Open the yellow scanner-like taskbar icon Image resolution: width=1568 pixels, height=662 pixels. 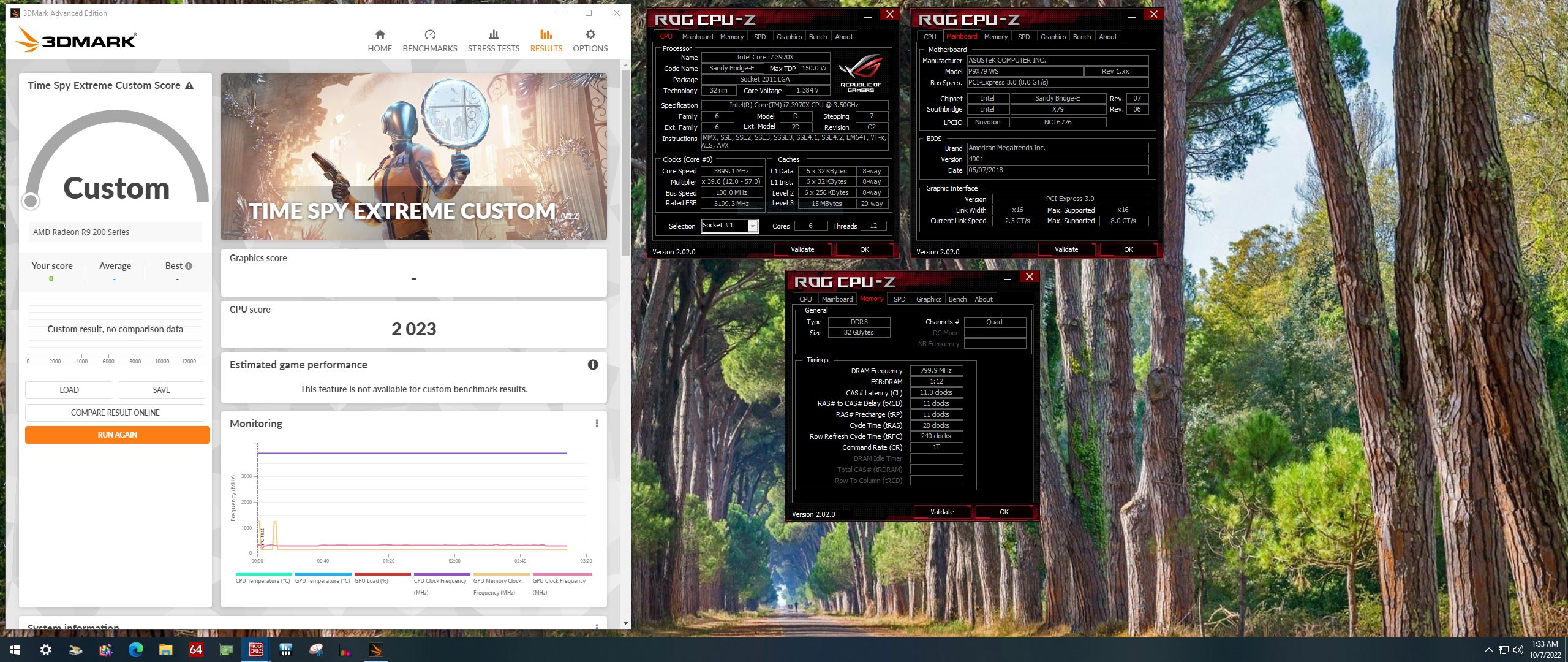(76, 650)
